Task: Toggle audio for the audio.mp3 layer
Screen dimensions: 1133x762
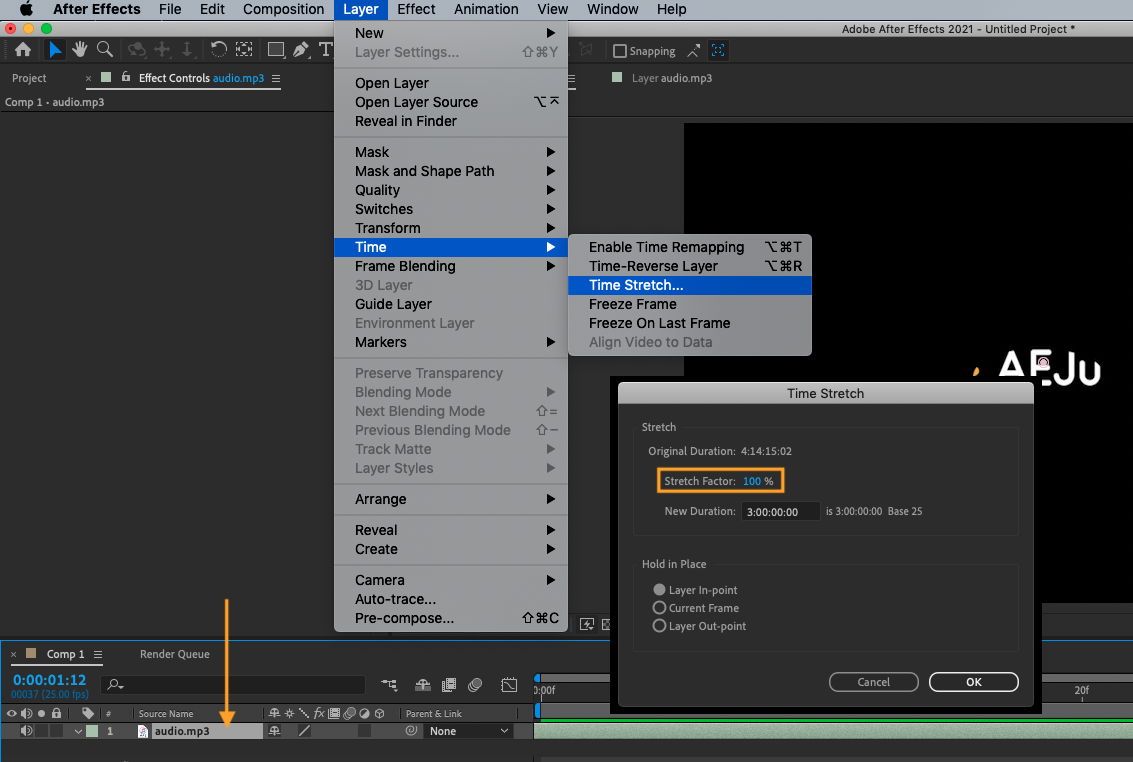Action: point(26,731)
